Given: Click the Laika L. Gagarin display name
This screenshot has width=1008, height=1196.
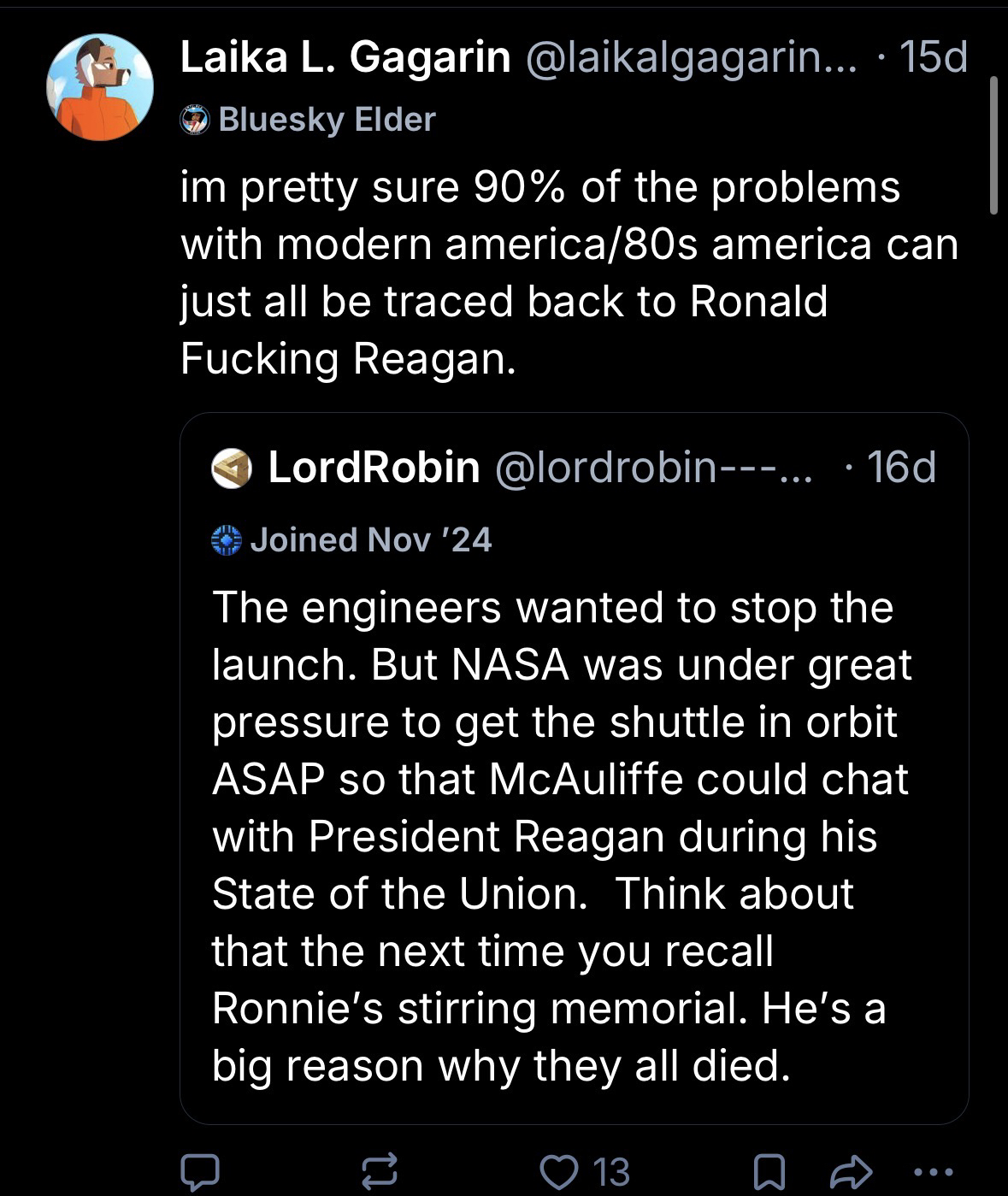Looking at the screenshot, I should pyautogui.click(x=345, y=58).
